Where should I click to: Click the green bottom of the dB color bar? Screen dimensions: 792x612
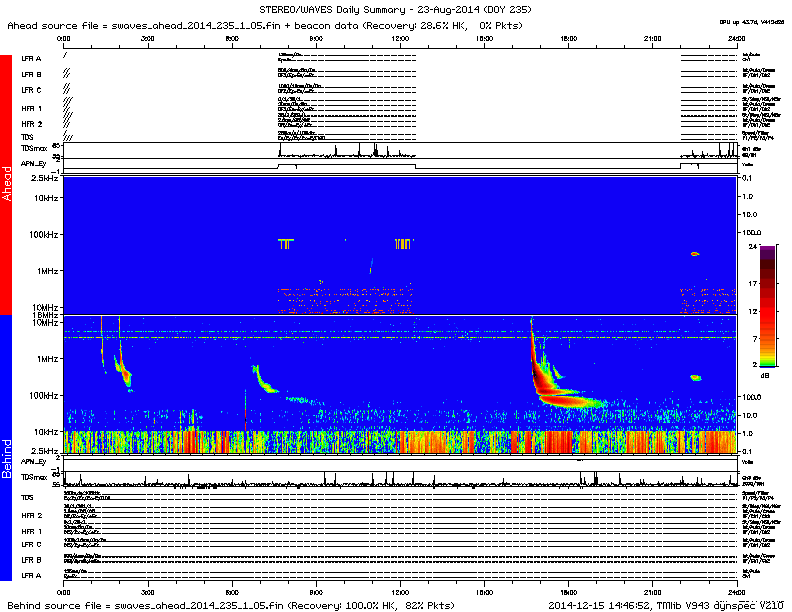pyautogui.click(x=767, y=363)
